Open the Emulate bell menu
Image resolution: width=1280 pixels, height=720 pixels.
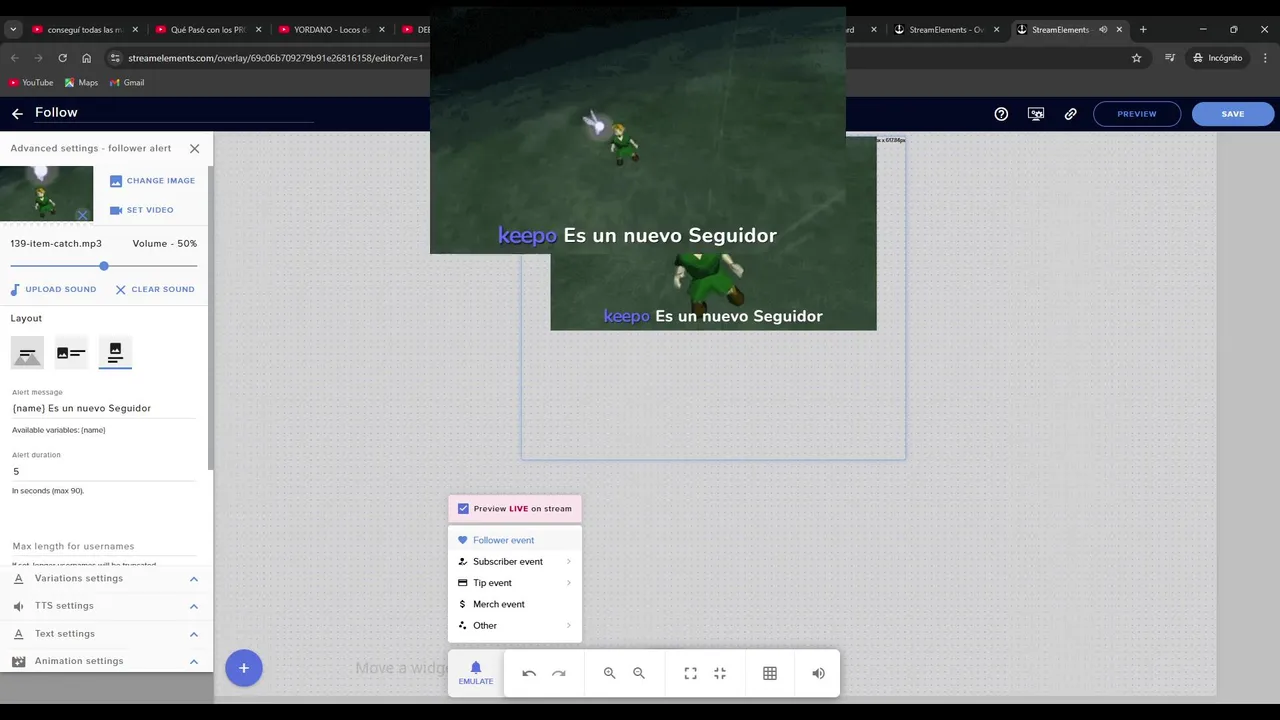[476, 673]
